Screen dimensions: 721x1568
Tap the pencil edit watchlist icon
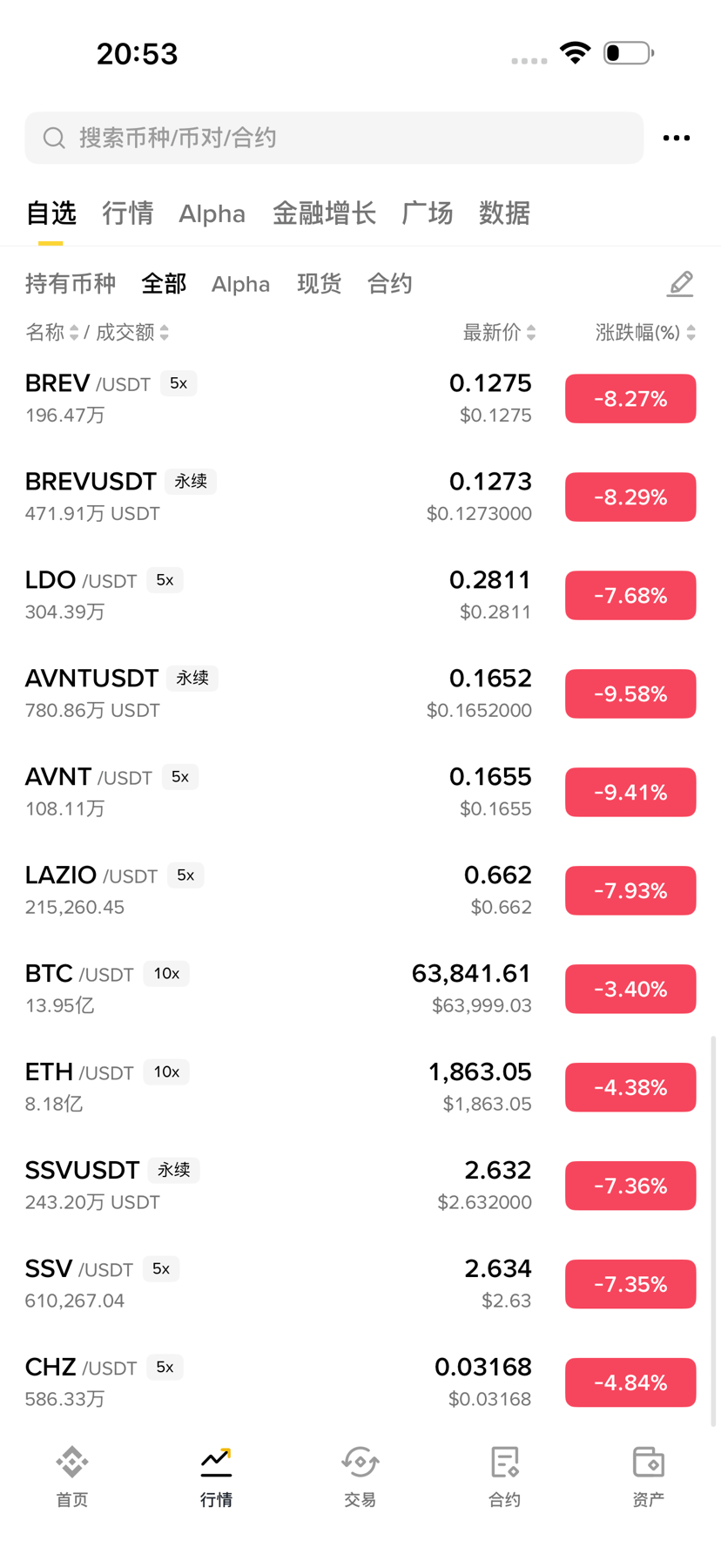tap(680, 283)
